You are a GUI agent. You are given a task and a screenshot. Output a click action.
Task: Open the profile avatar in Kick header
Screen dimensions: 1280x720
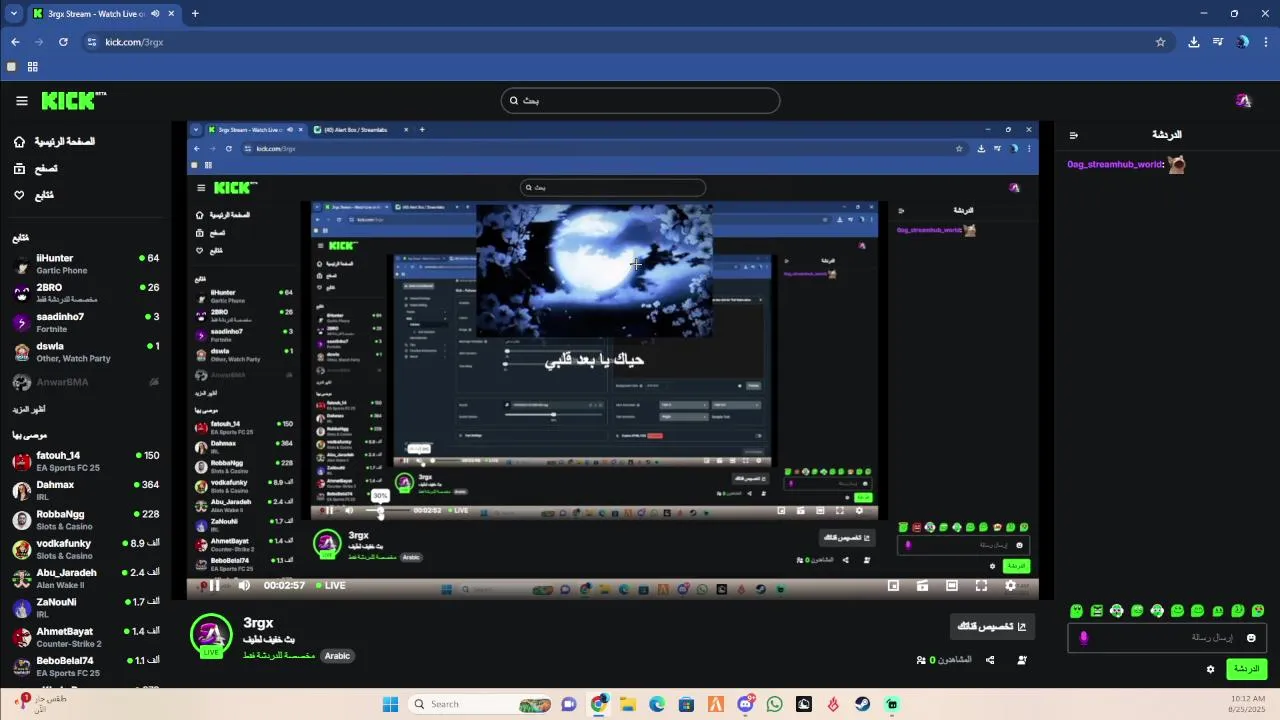tap(1243, 101)
